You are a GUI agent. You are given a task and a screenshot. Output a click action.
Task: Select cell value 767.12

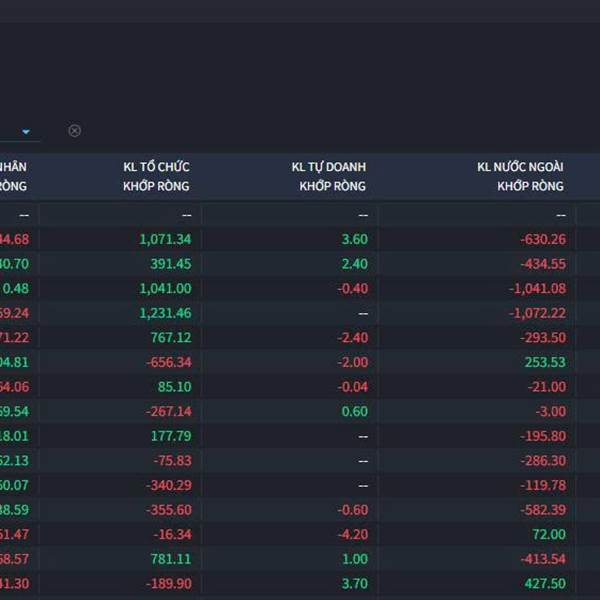point(171,338)
